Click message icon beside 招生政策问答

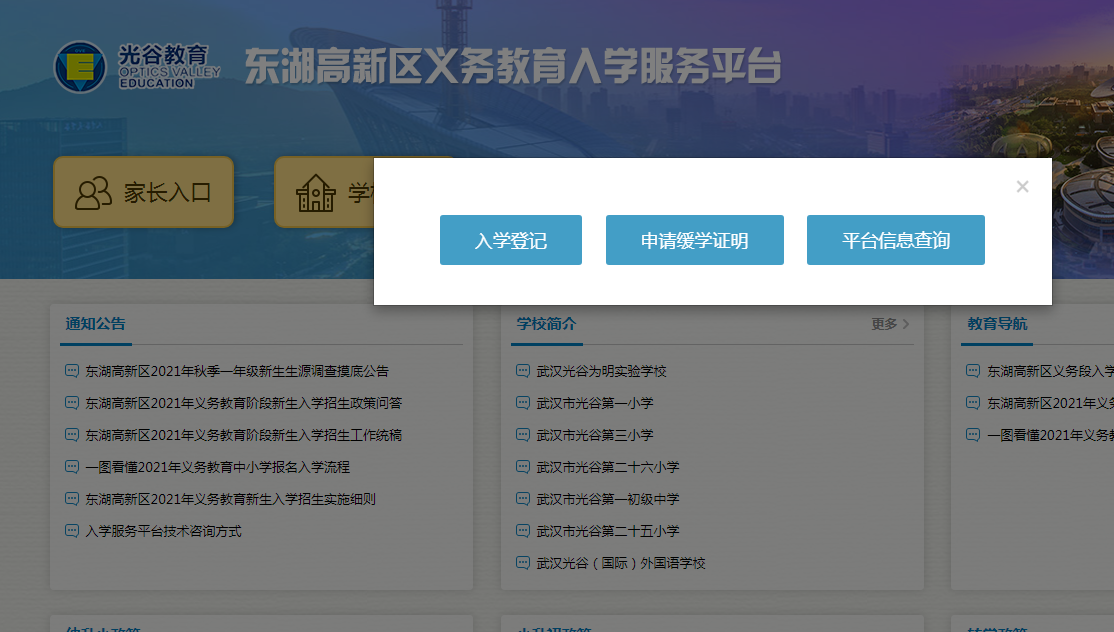[72, 403]
